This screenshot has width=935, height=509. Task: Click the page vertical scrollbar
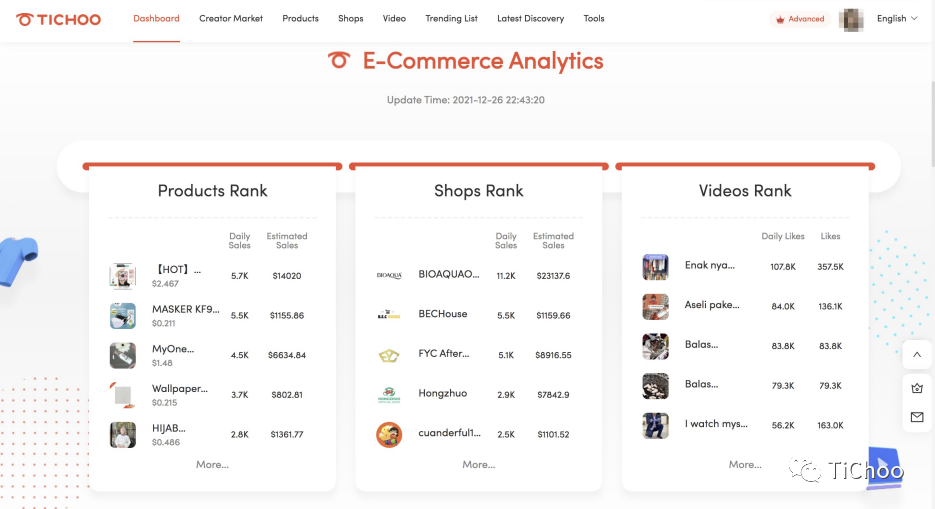click(932, 125)
